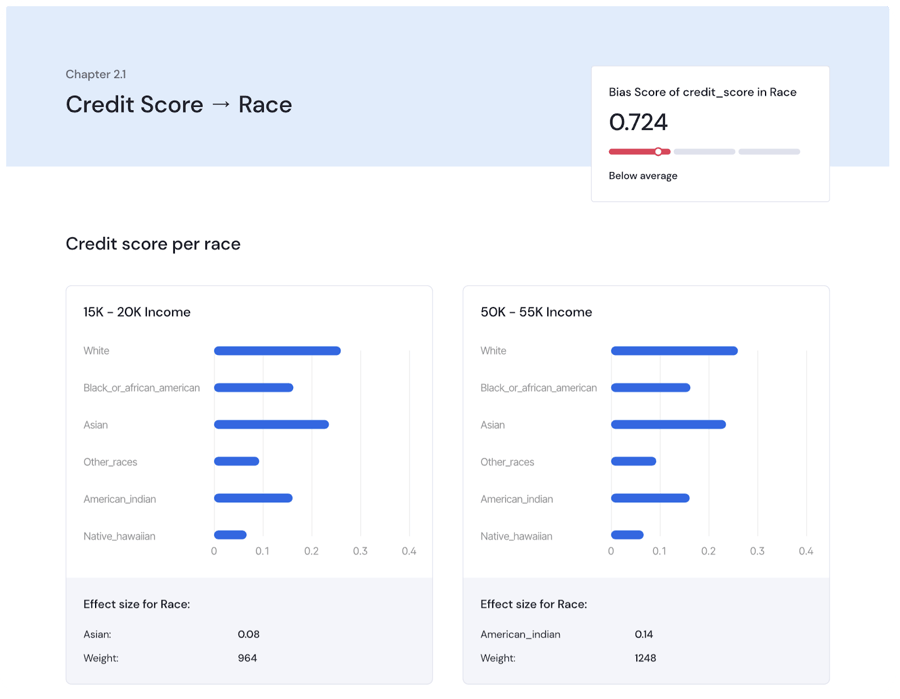Image resolution: width=900 pixels, height=699 pixels.
Task: Open Chapter 2.1 heading link
Action: 96,74
